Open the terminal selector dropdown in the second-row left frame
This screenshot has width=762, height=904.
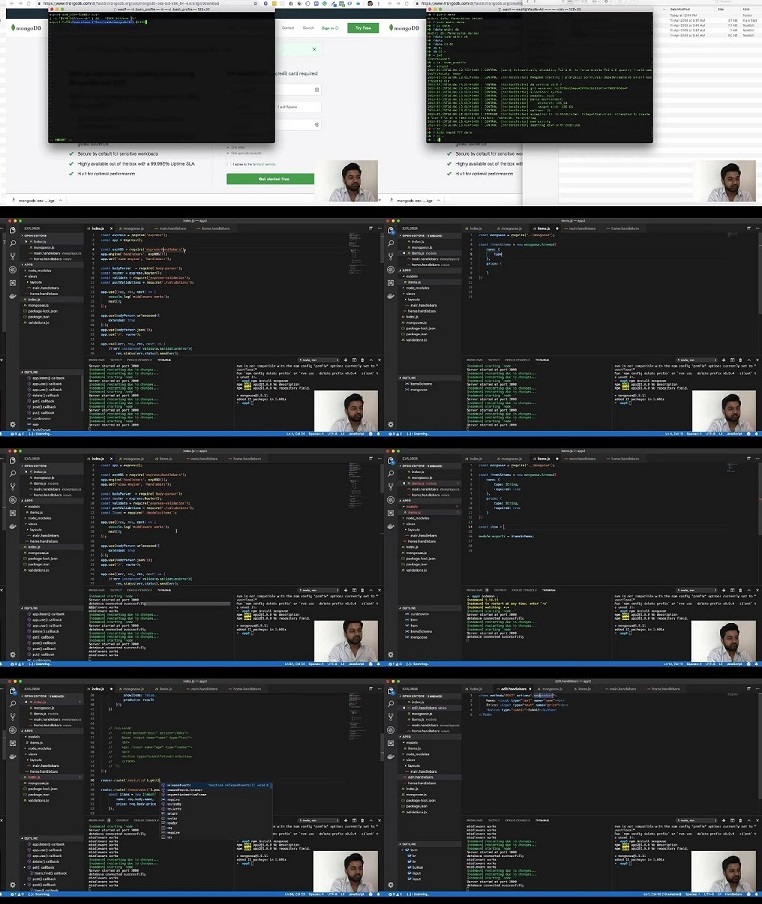click(x=317, y=360)
